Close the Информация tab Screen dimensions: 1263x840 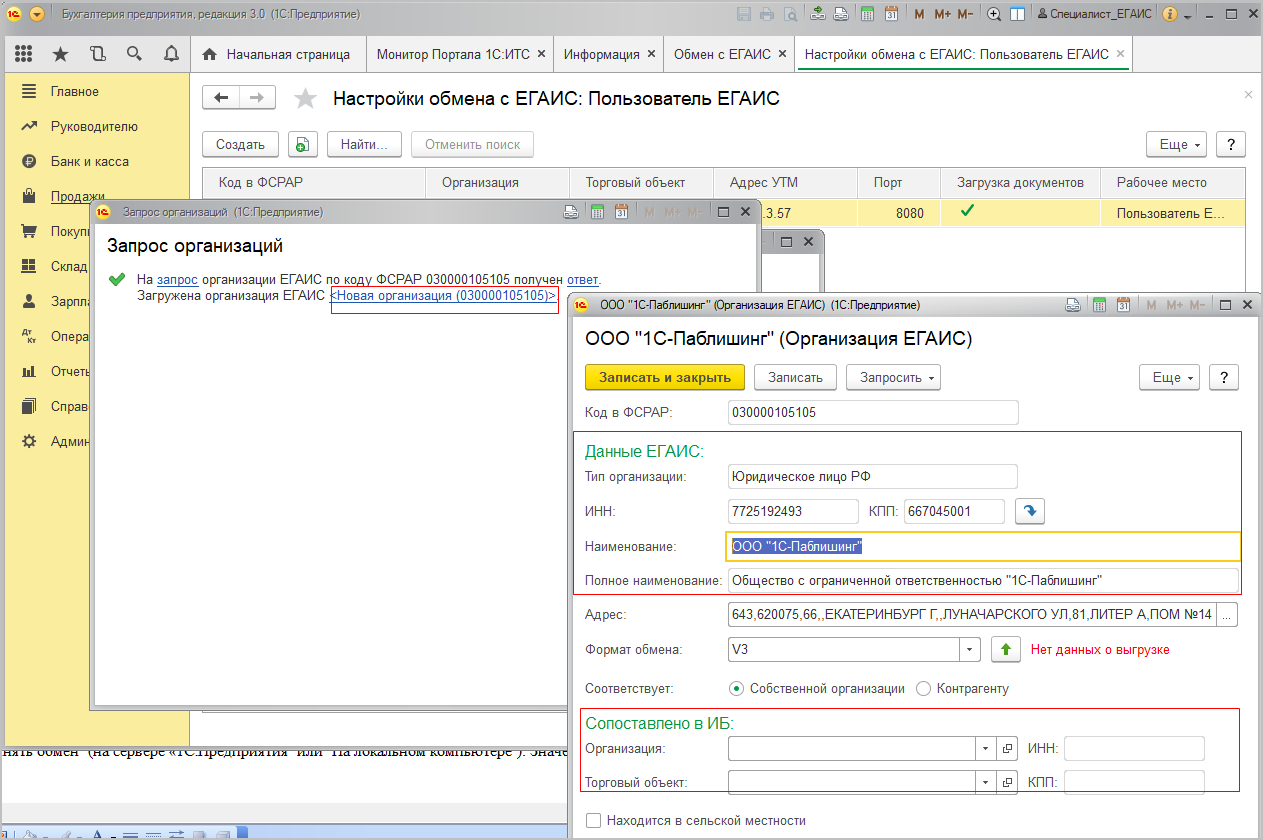pos(652,54)
